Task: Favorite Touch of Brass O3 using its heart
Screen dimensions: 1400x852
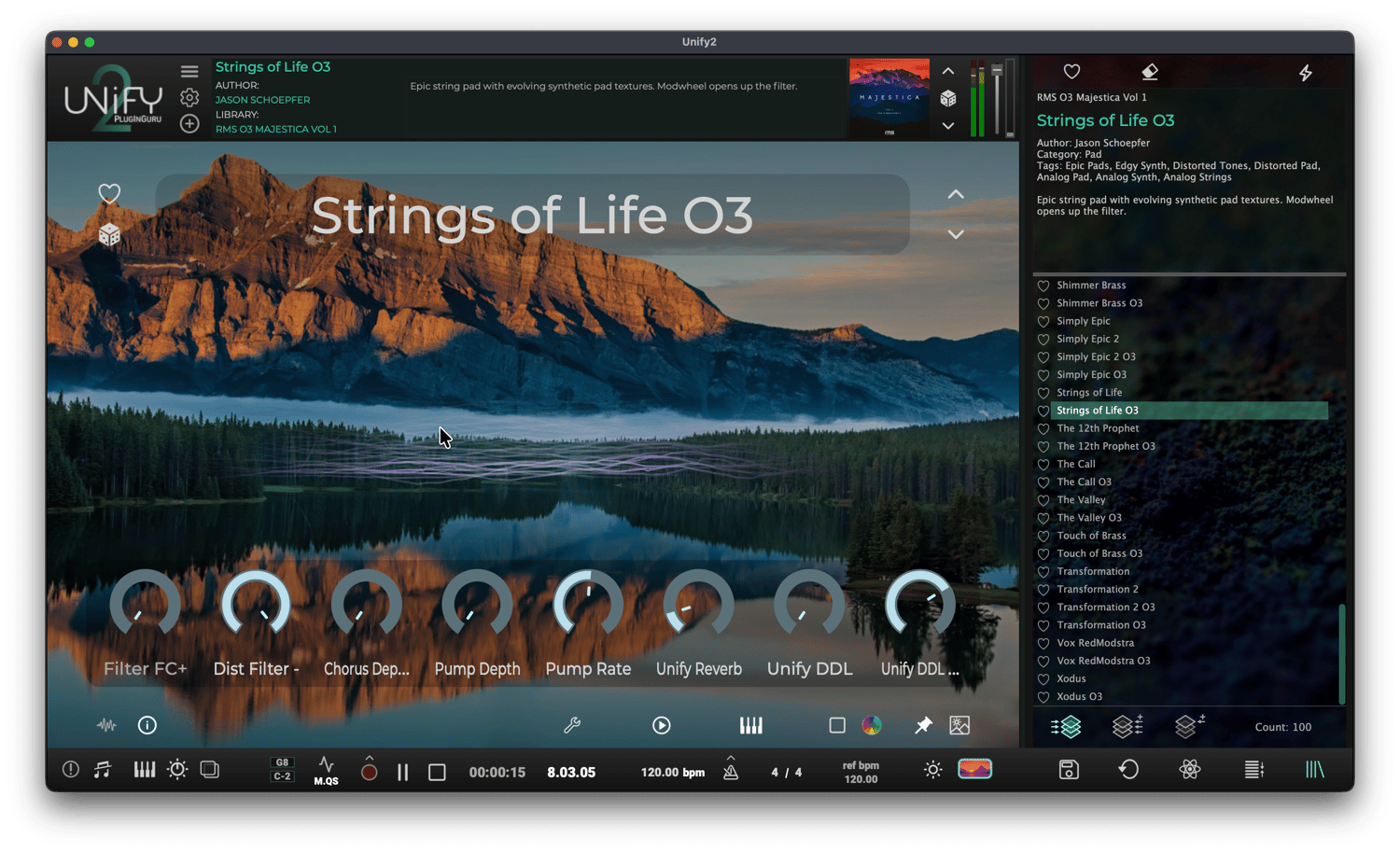Action: [x=1043, y=554]
